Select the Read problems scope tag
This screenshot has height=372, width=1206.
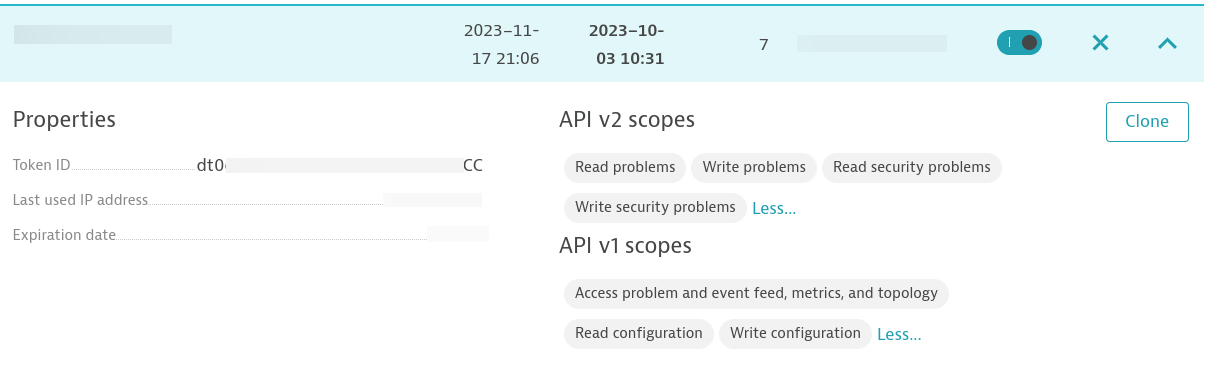(625, 167)
